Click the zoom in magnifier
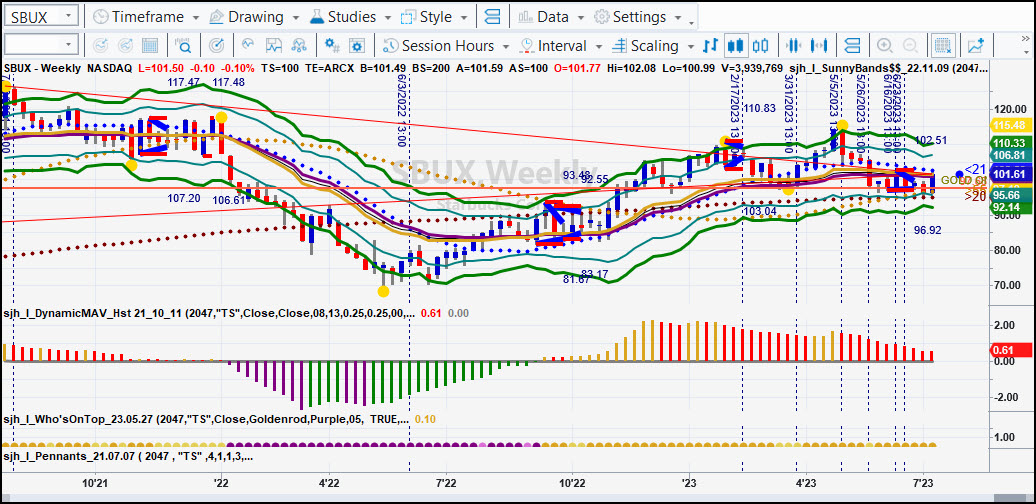 (x=885, y=46)
